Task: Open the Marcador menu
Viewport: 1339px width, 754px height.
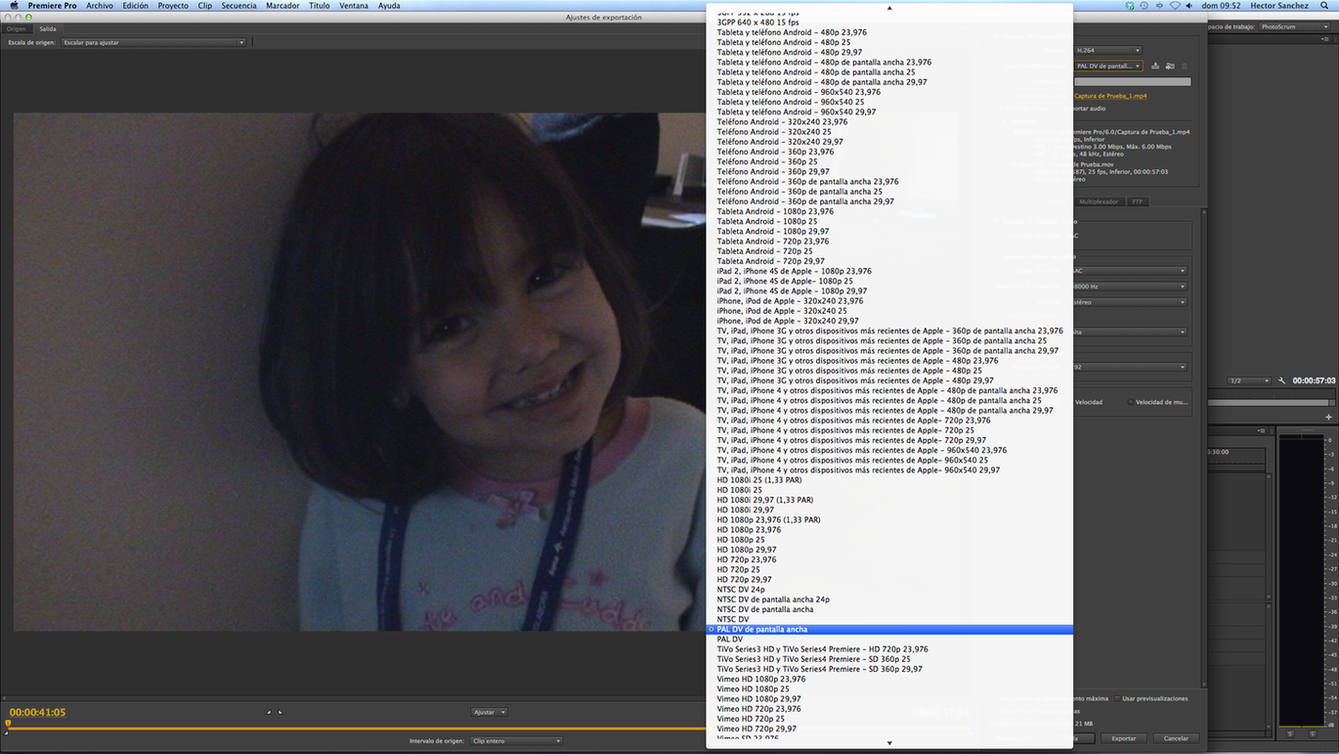Action: [x=283, y=6]
